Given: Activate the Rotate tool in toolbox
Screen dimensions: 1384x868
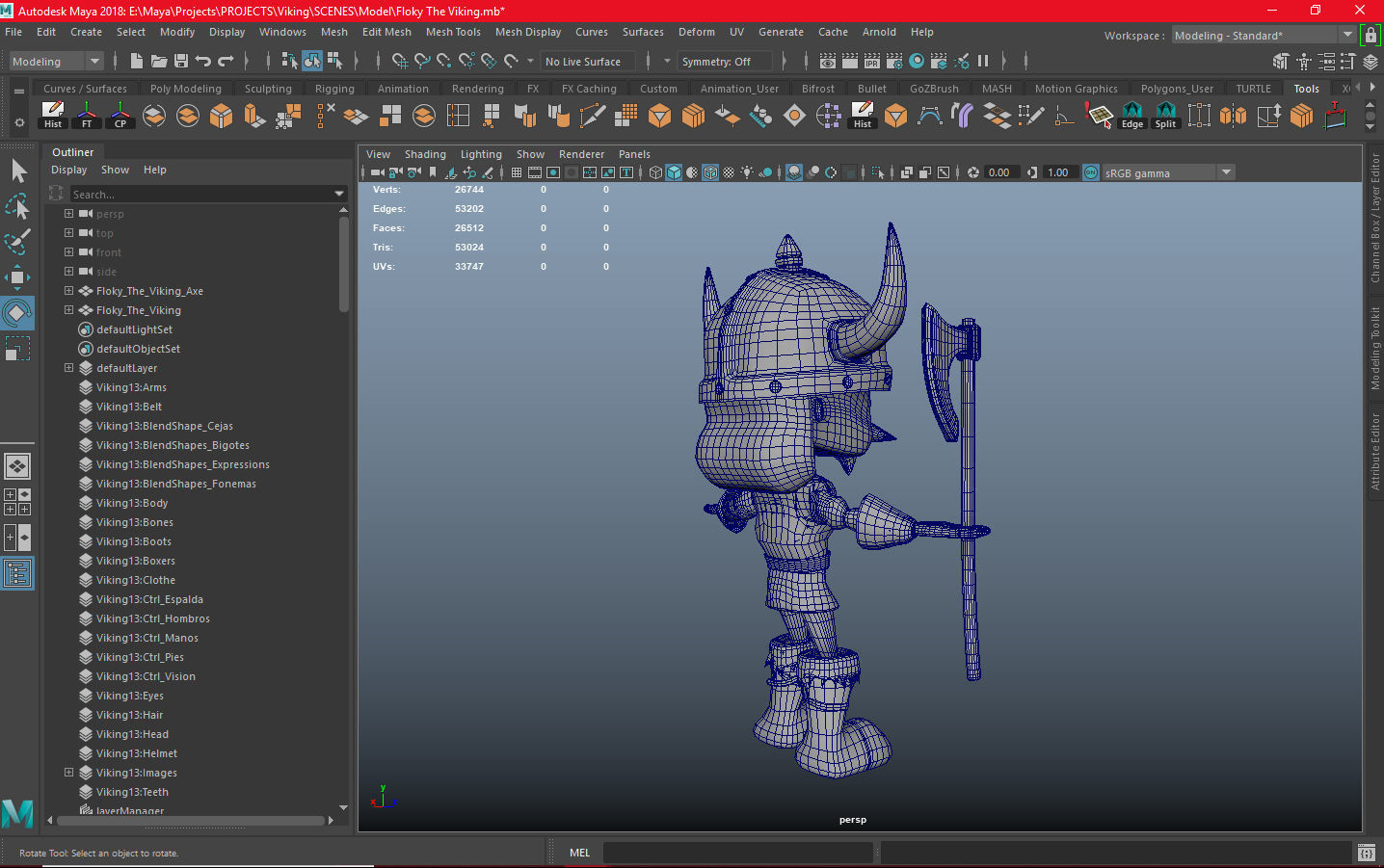Looking at the screenshot, I should click(17, 312).
